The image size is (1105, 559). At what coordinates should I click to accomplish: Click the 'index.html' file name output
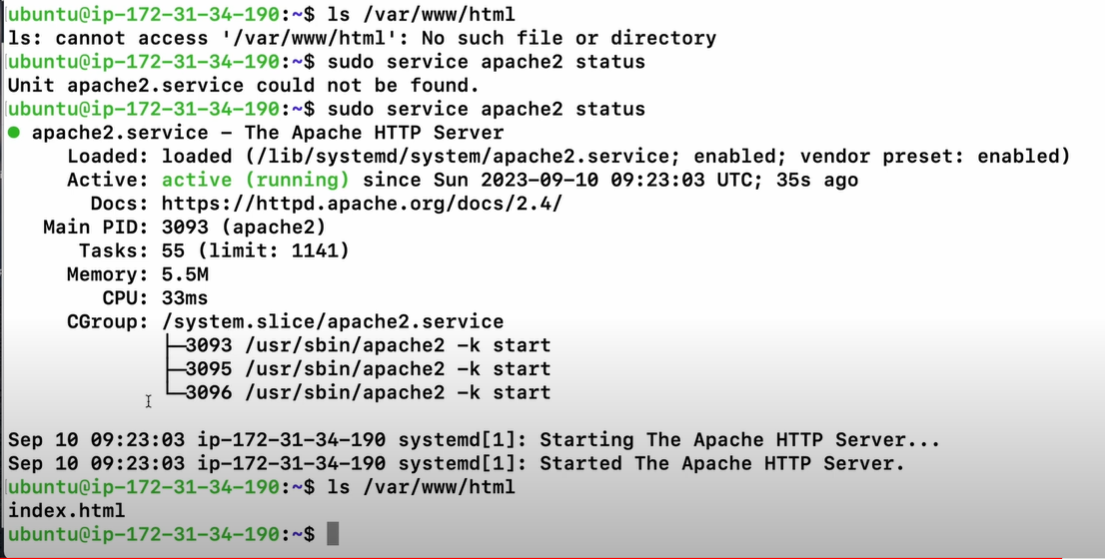point(66,510)
